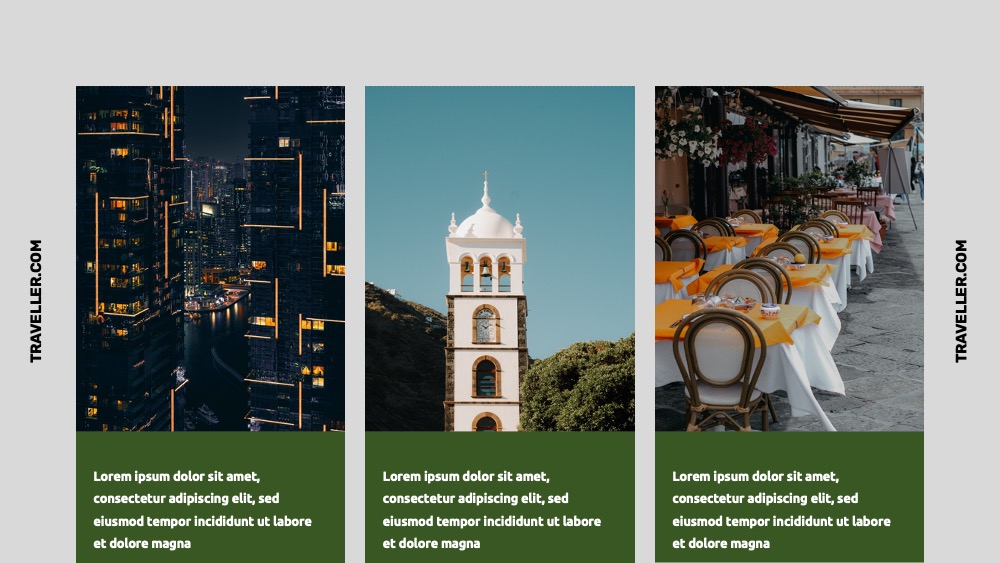Image resolution: width=1000 pixels, height=563 pixels.
Task: Select Lorem ipsum text under bell tower
Action: (492, 509)
